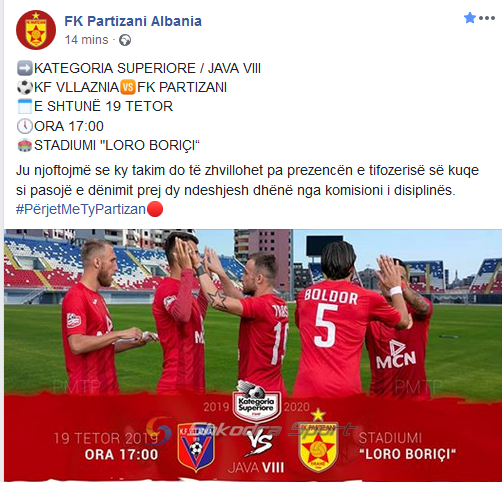Viewport: 502px width, 482px height.
Task: Click the calendar emoji beside date
Action: click(25, 107)
